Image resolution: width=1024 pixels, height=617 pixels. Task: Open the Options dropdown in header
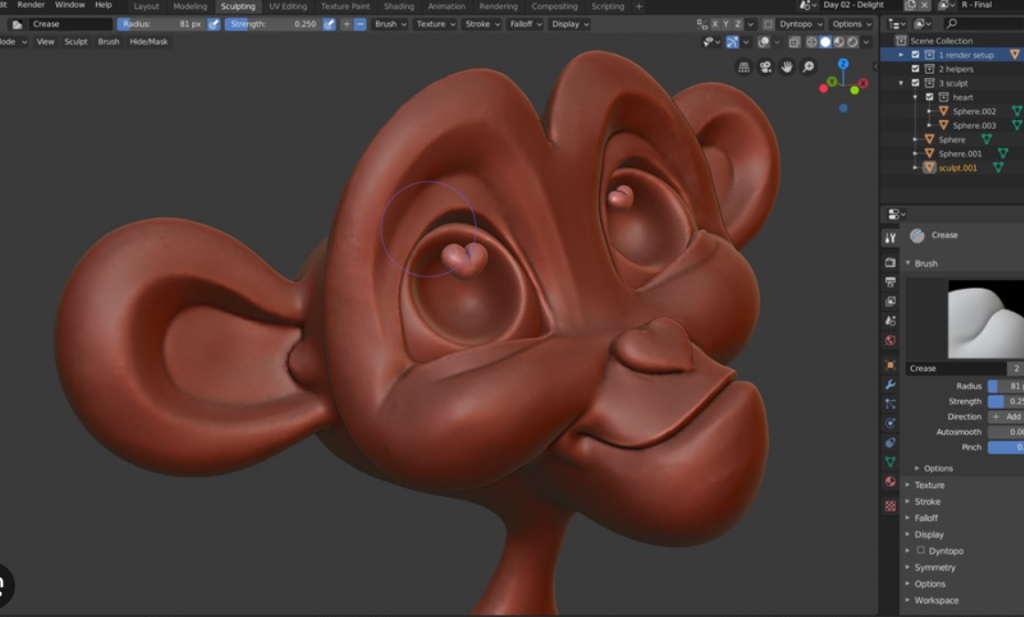point(852,24)
